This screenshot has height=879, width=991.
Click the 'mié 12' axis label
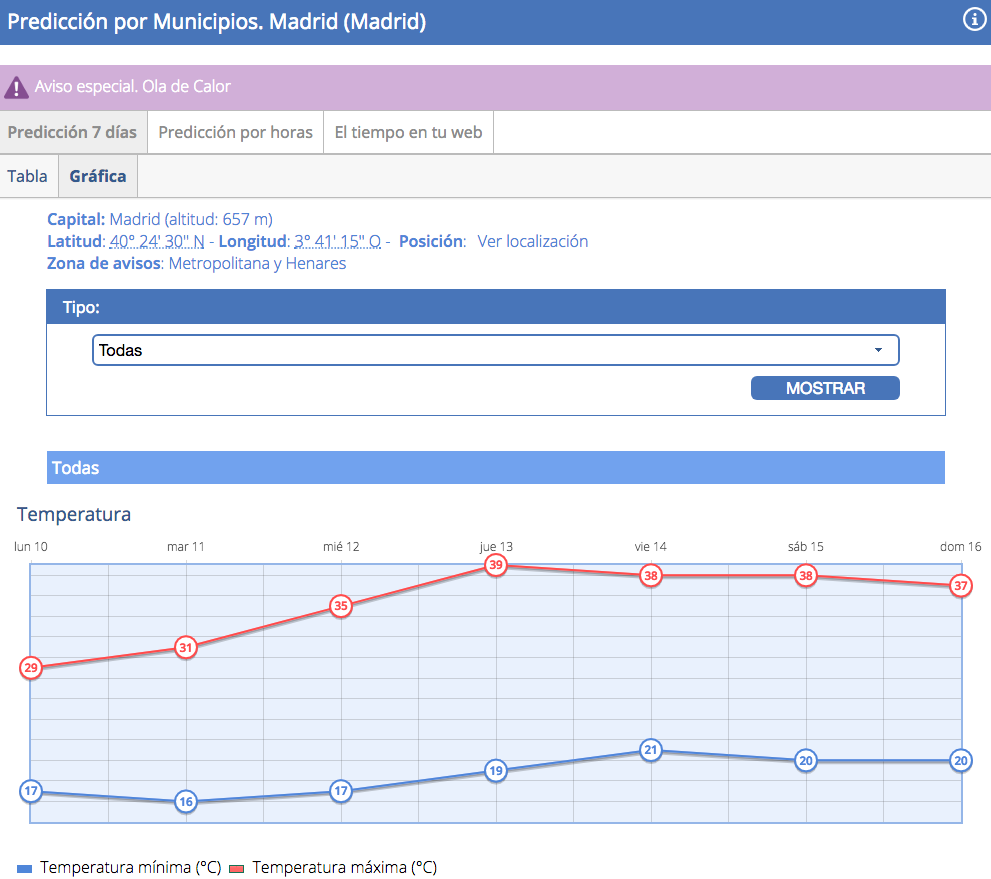[341, 547]
